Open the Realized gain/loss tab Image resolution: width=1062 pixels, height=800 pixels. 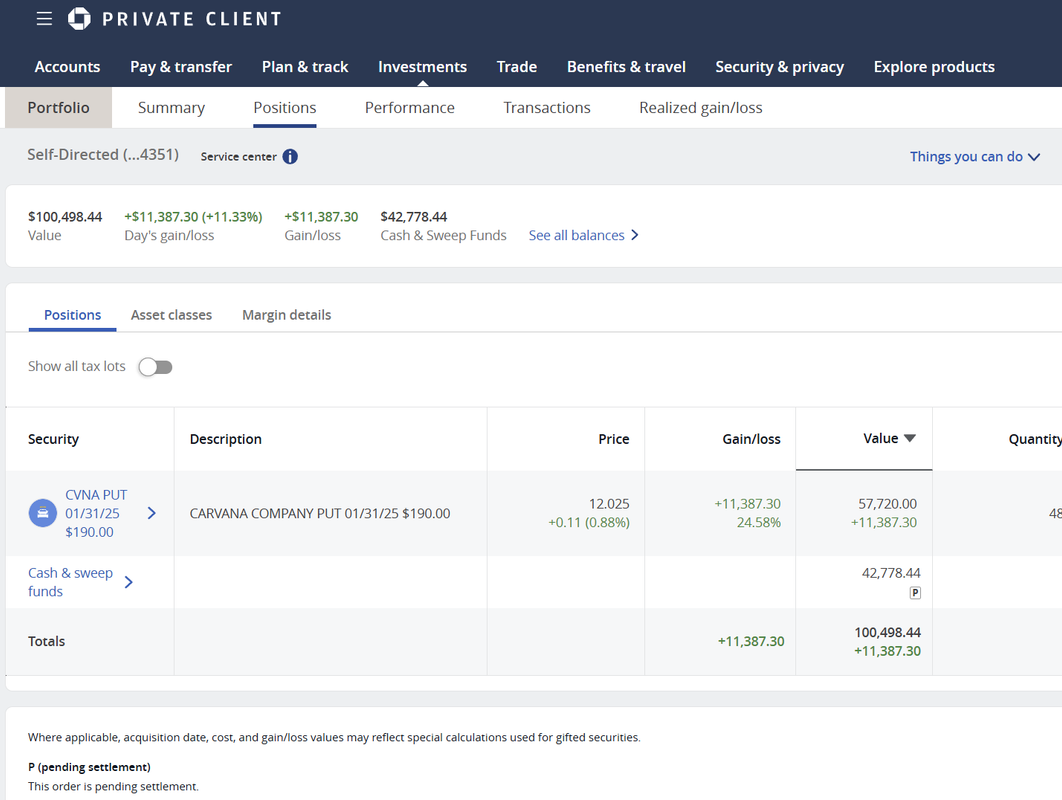click(701, 108)
